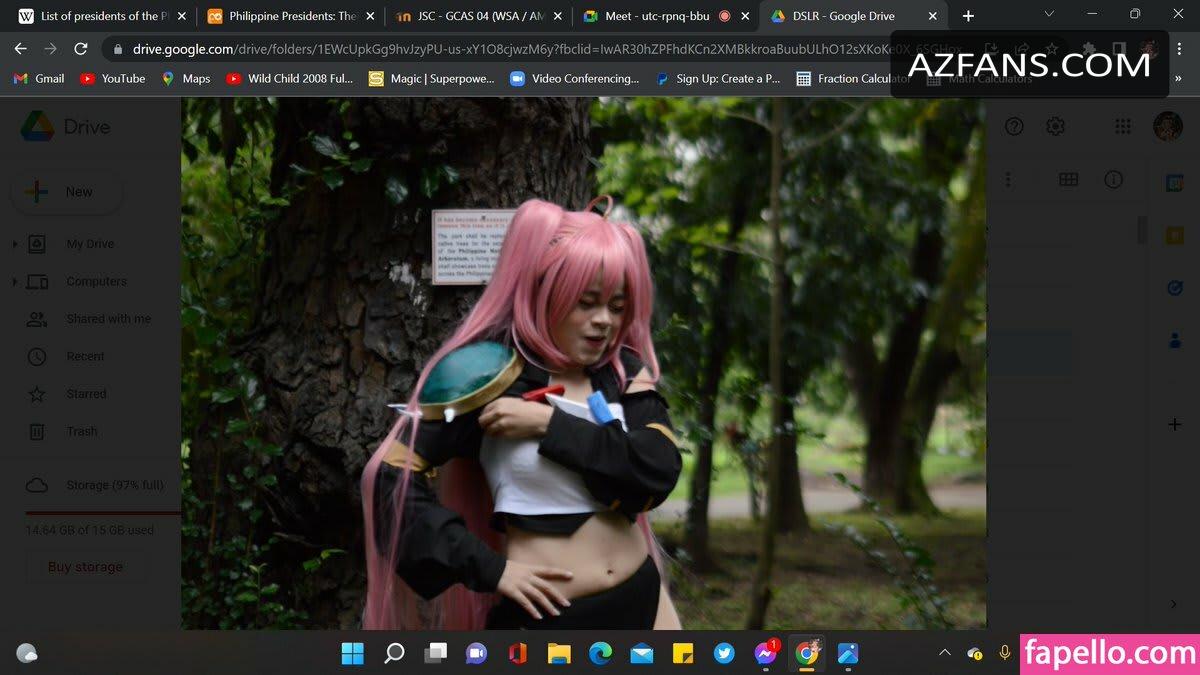Open My Drive in sidebar
Screen dimensions: 1200x675
tap(90, 244)
